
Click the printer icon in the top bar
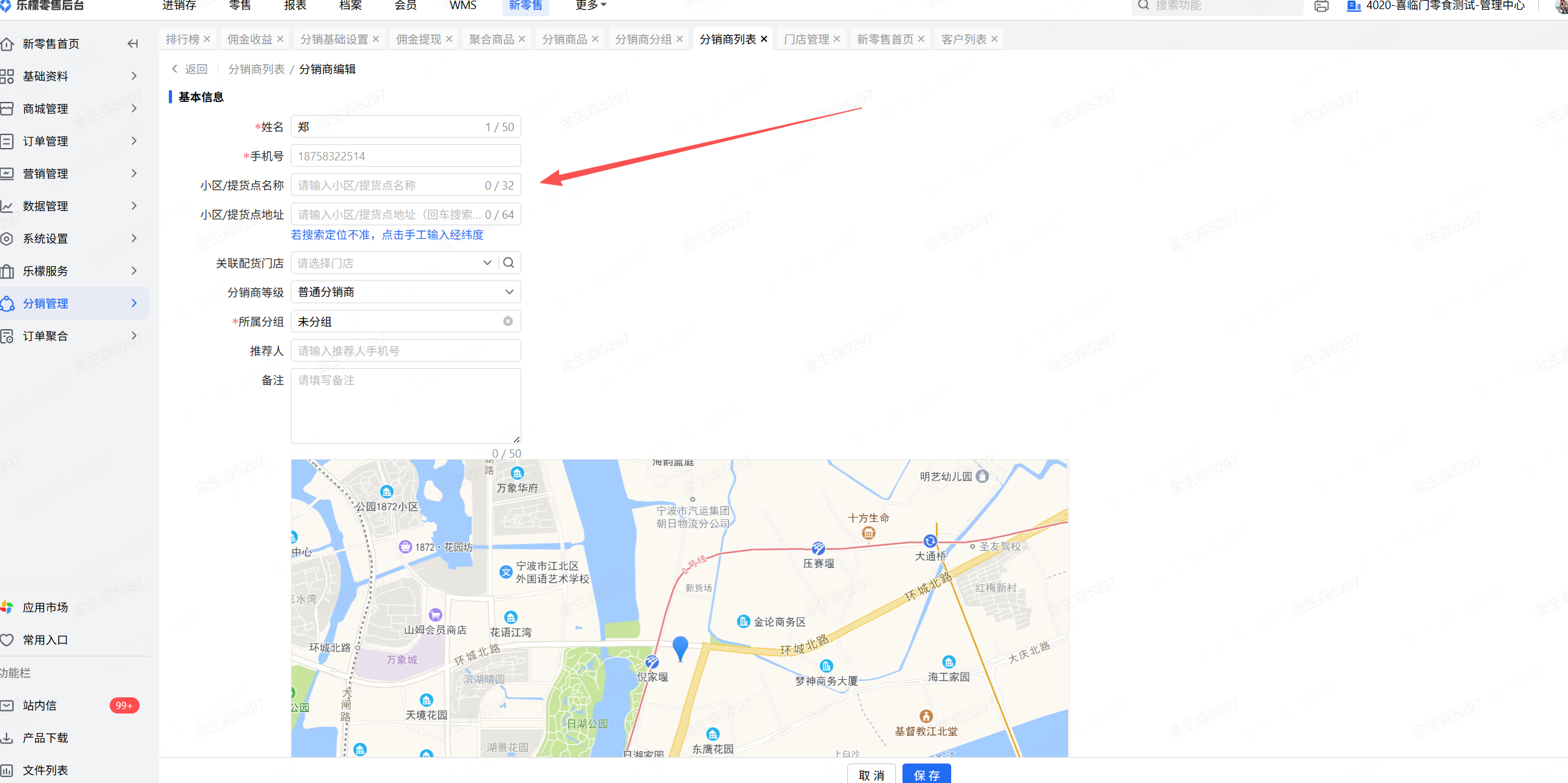[1321, 6]
